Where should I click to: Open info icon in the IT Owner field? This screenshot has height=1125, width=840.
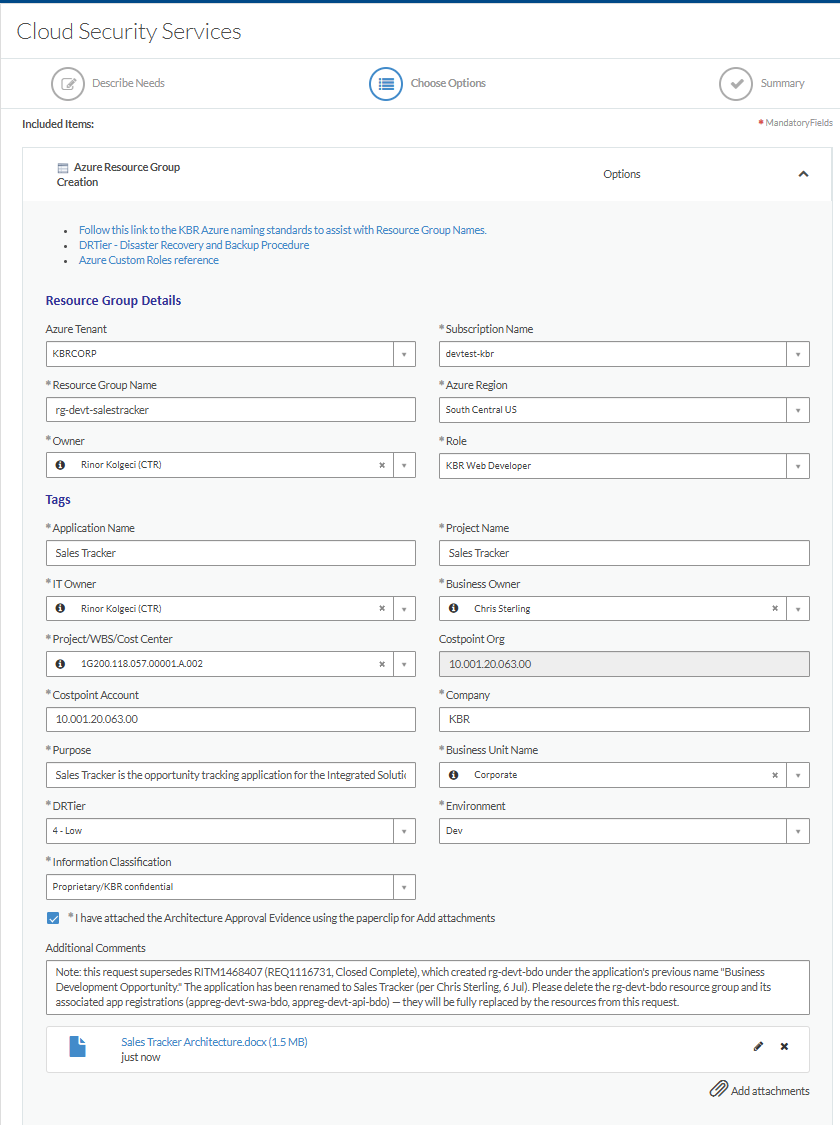[61, 608]
